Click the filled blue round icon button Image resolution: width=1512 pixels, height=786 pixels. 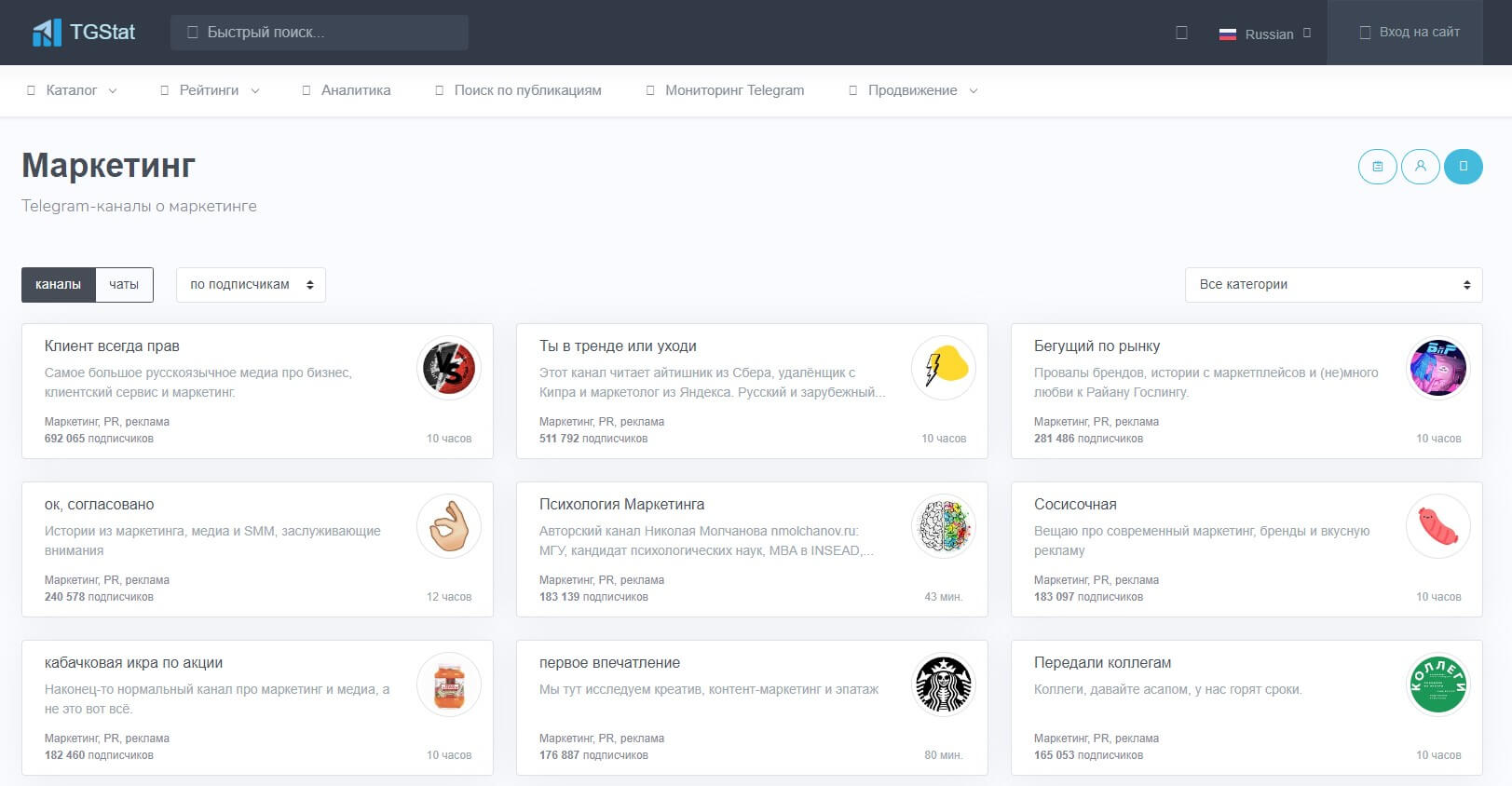pyautogui.click(x=1464, y=167)
